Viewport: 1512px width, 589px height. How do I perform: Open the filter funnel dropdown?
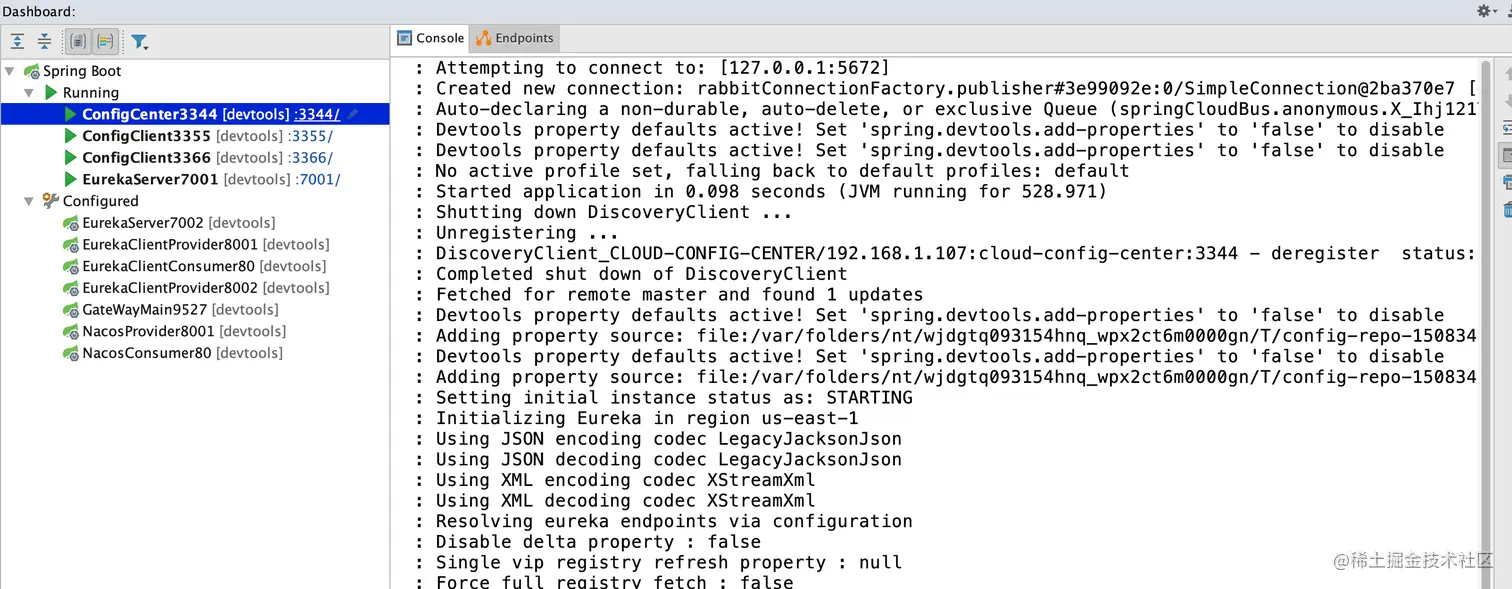139,42
